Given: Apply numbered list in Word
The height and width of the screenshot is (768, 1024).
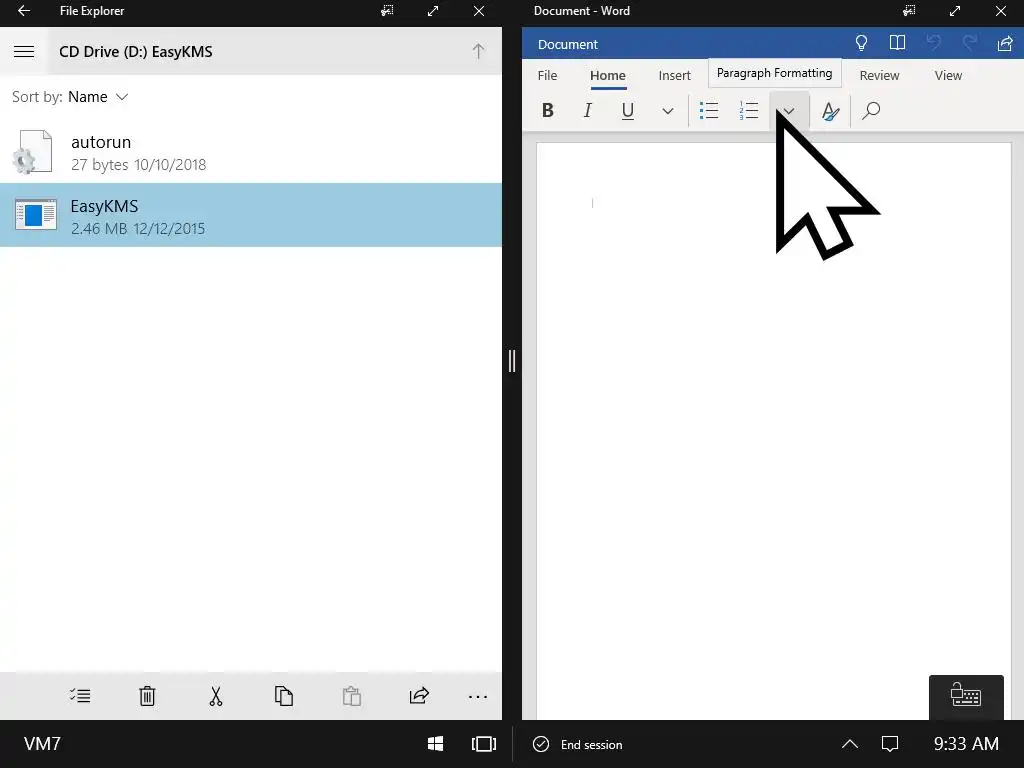Looking at the screenshot, I should 748,110.
